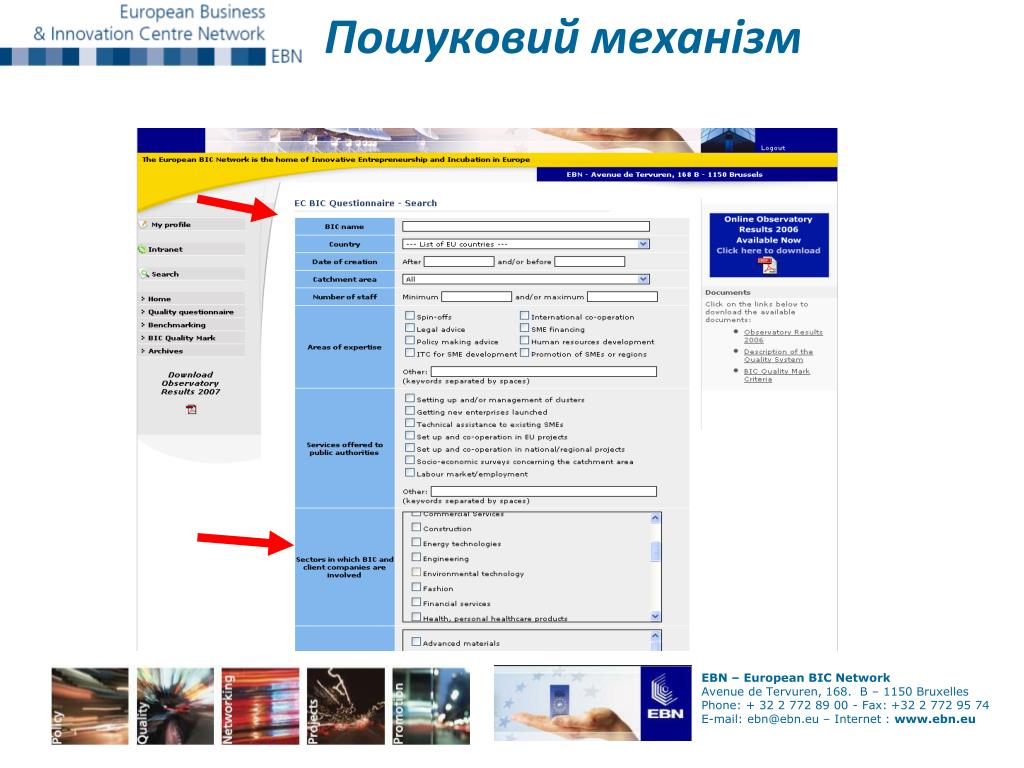Click Download Observatory Results 2007 text
1024x768 pixels.
tap(191, 383)
